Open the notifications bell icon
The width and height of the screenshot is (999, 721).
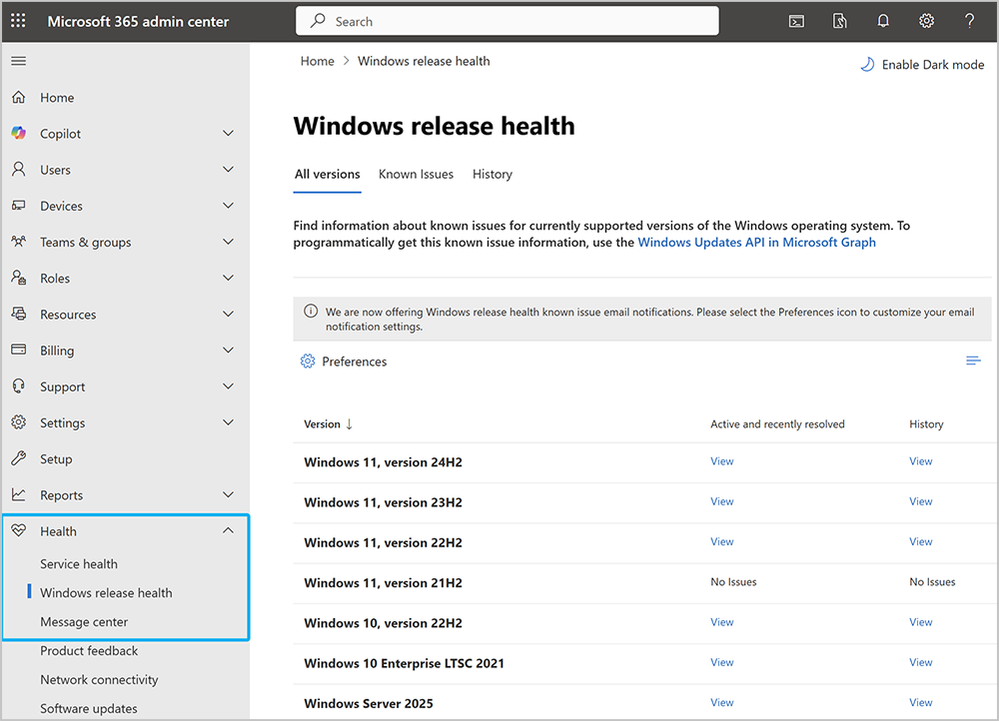pos(883,21)
